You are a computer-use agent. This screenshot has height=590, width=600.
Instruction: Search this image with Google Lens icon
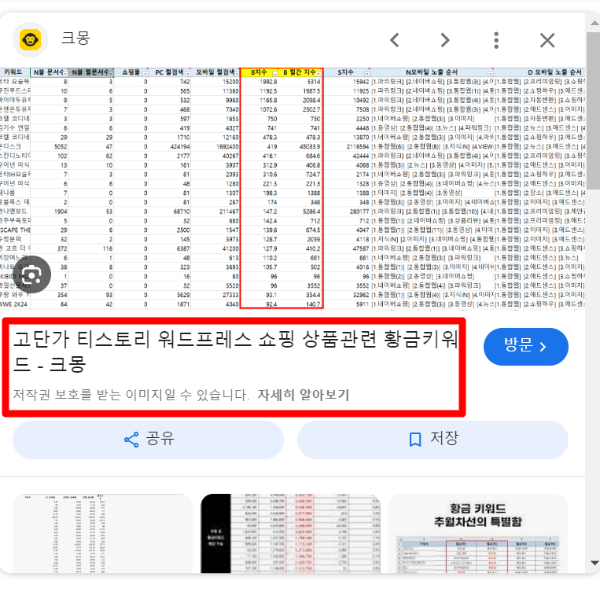point(32,275)
